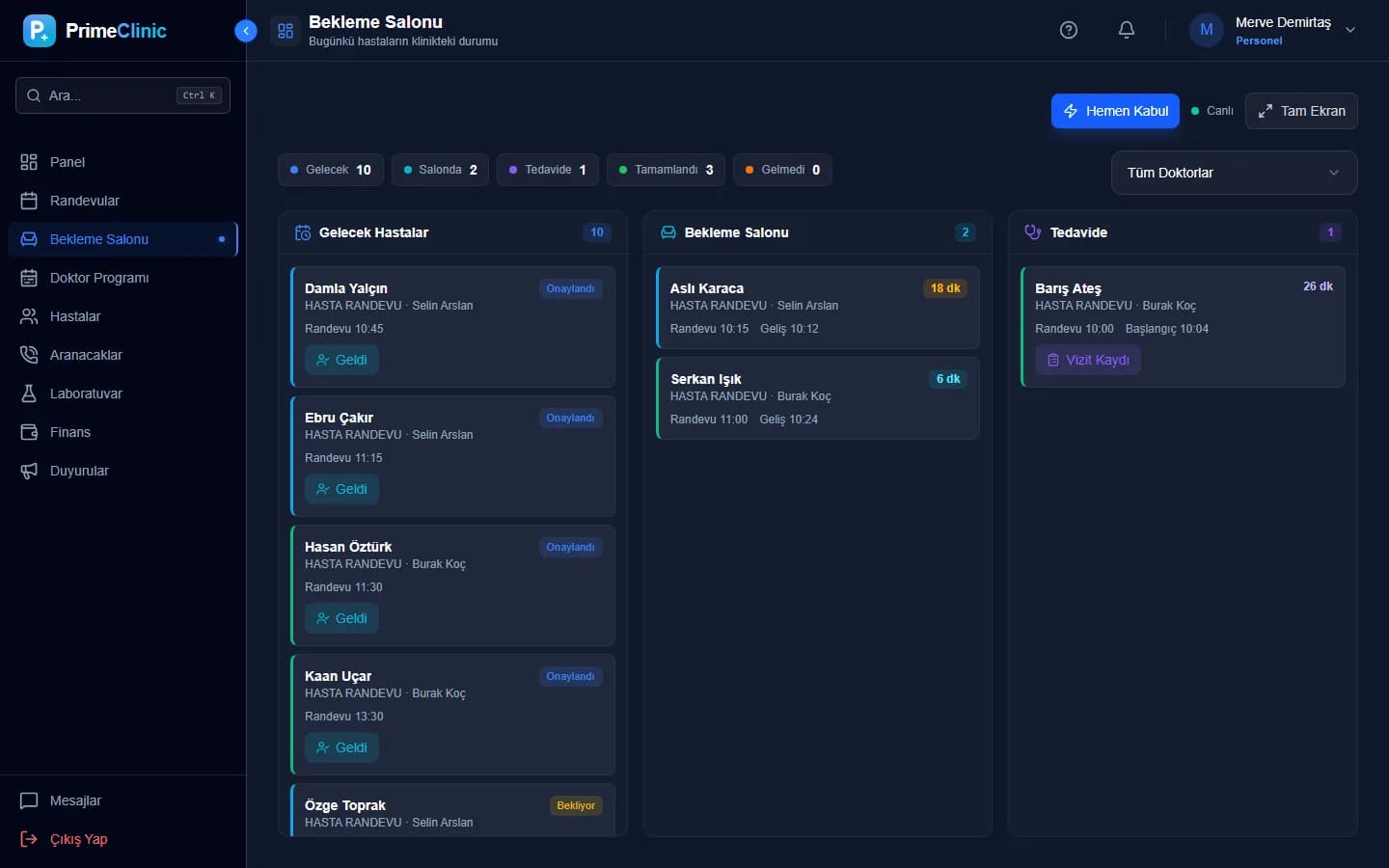This screenshot has height=868, width=1389.
Task: Expand the user menu chevron beside Merve Demirtaş
Action: (1350, 30)
